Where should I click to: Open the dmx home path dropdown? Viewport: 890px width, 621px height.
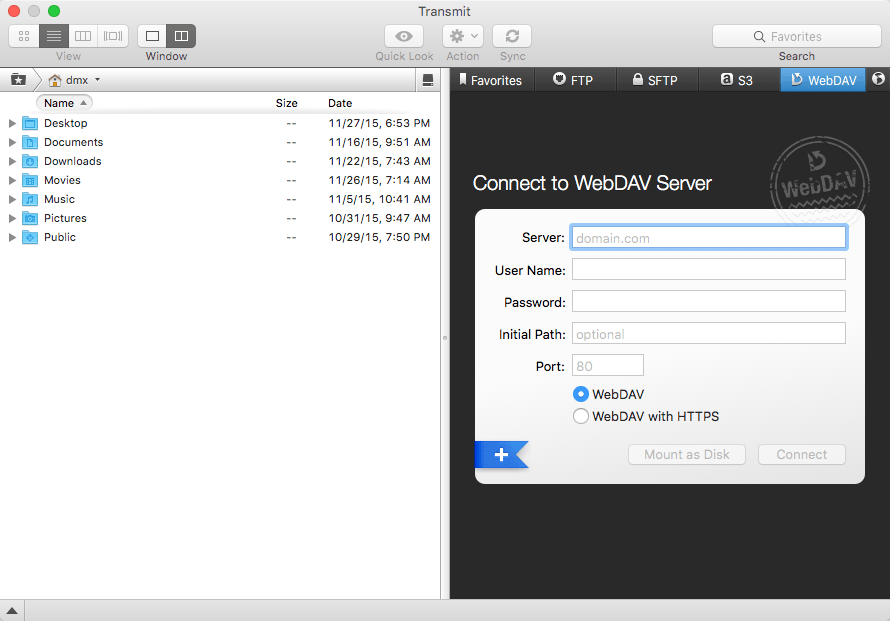click(x=74, y=80)
